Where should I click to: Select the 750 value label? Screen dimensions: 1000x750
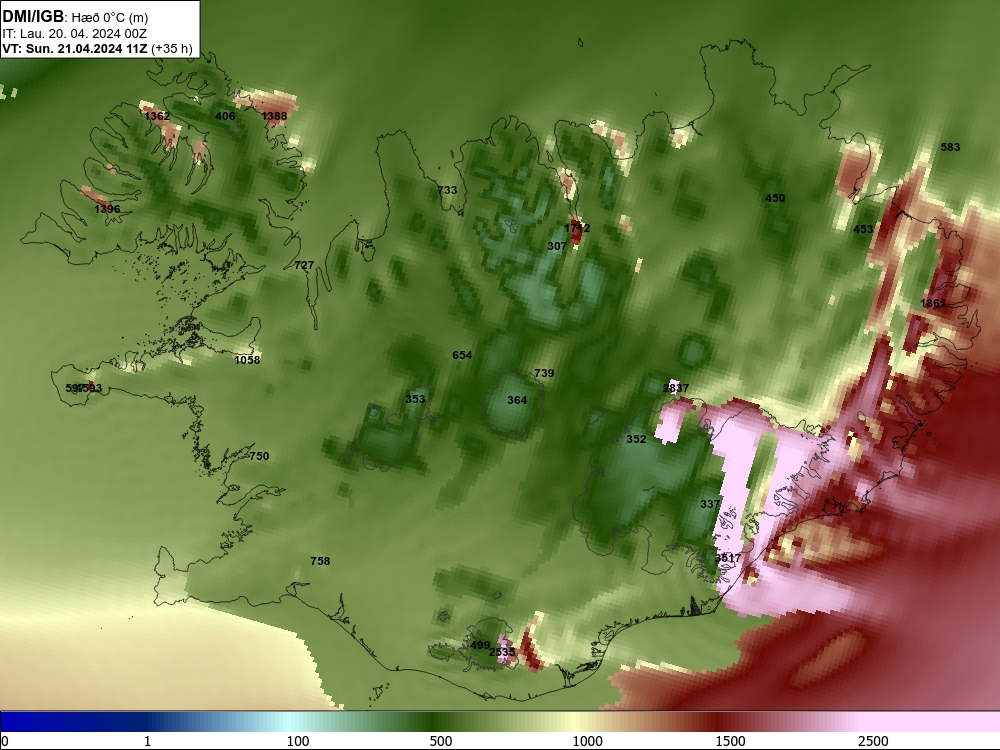259,456
